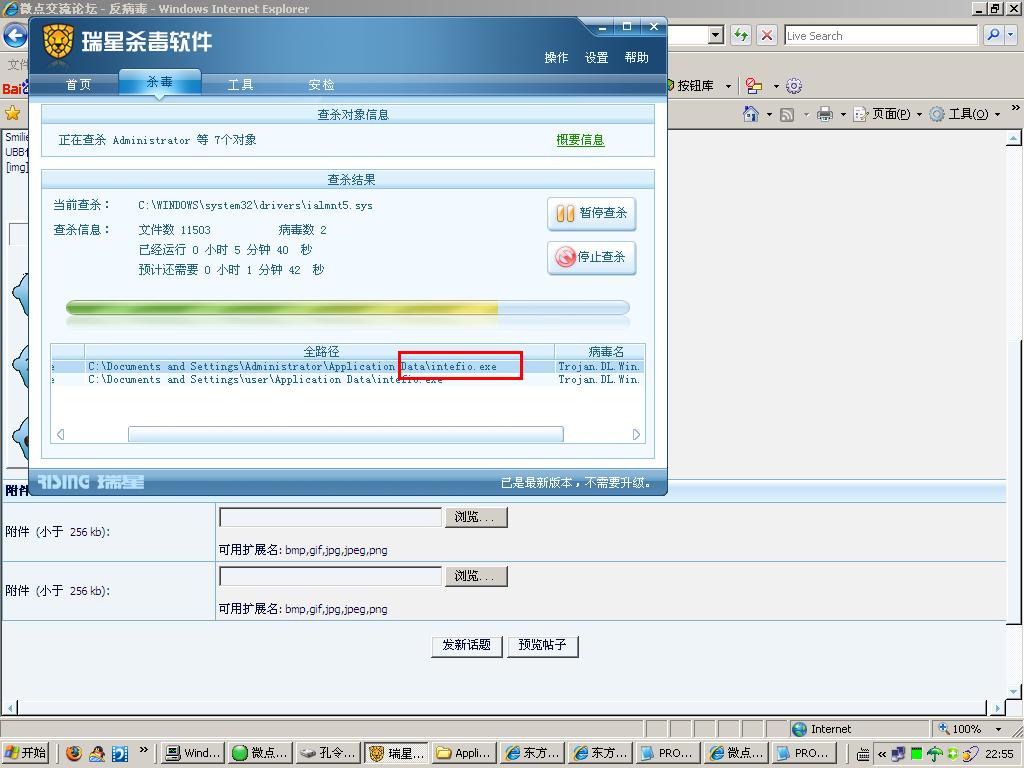Viewport: 1024px width, 768px height.
Task: Select the Administrator intefio.exe result row
Action: coord(347,366)
